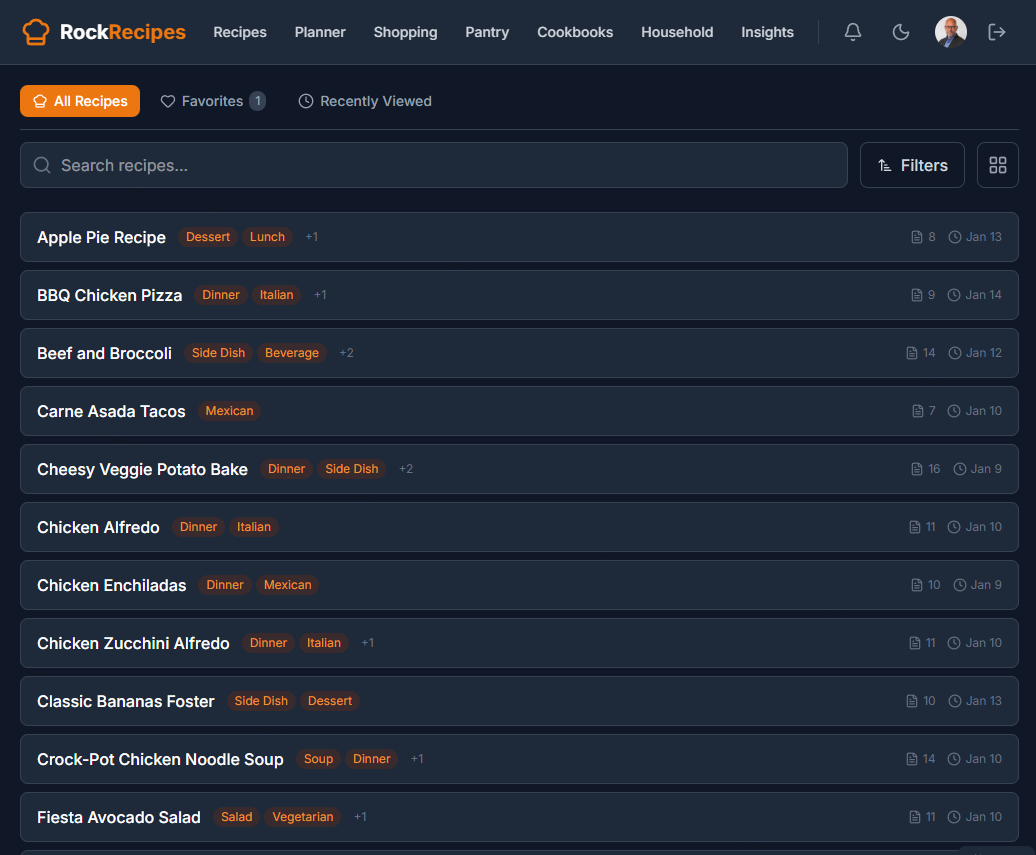The height and width of the screenshot is (855, 1036).
Task: Click the user profile avatar
Action: click(x=950, y=32)
